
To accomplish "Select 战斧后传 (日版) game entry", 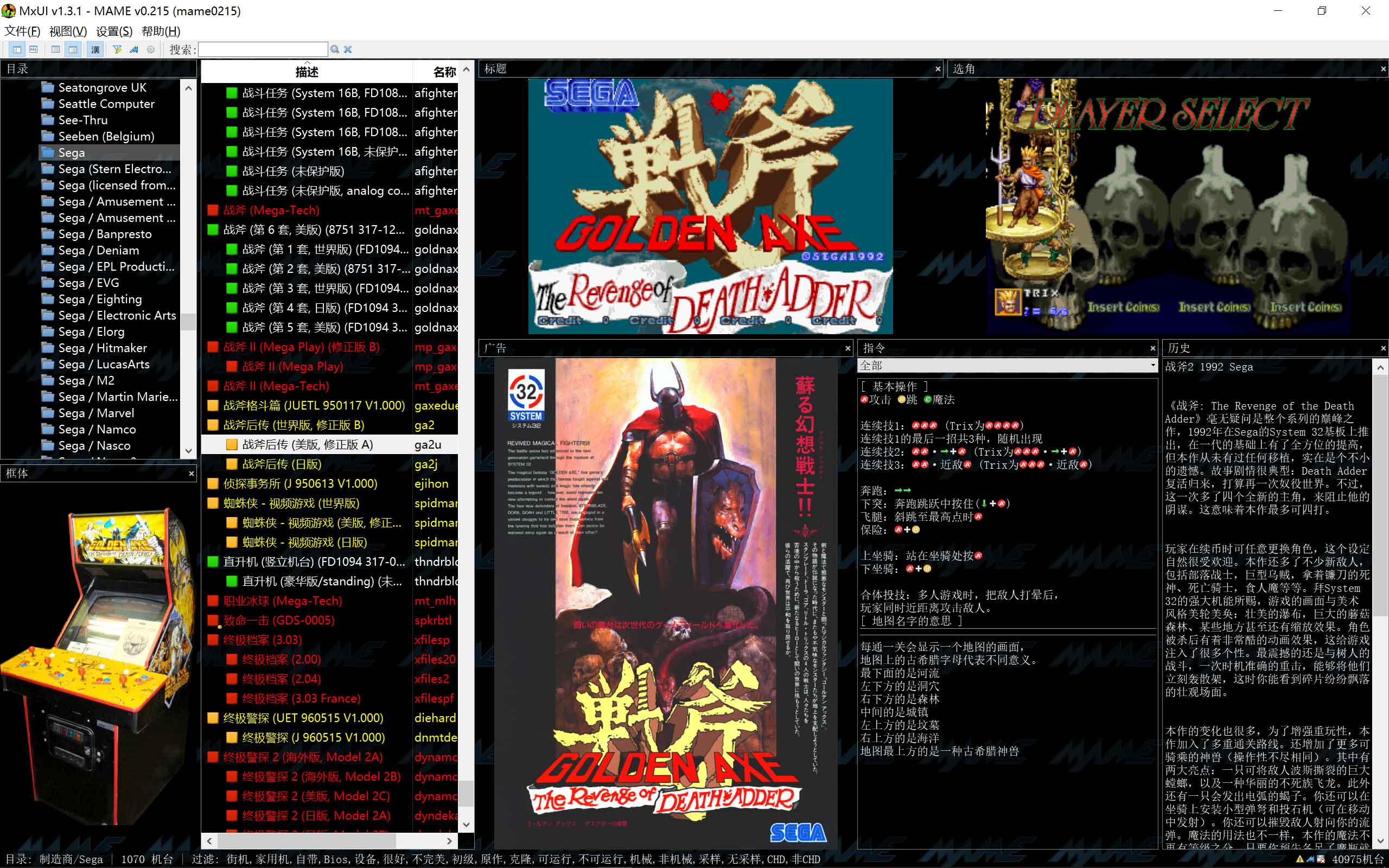I will click(281, 464).
